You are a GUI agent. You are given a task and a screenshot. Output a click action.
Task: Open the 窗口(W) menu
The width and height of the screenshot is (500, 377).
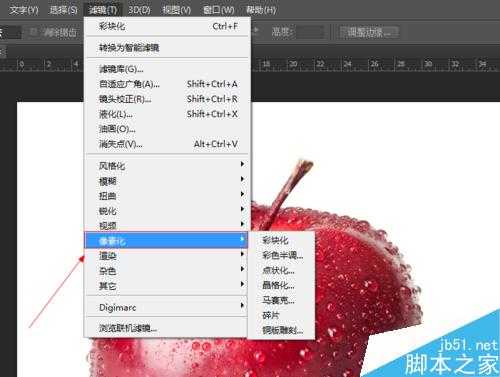(x=219, y=10)
